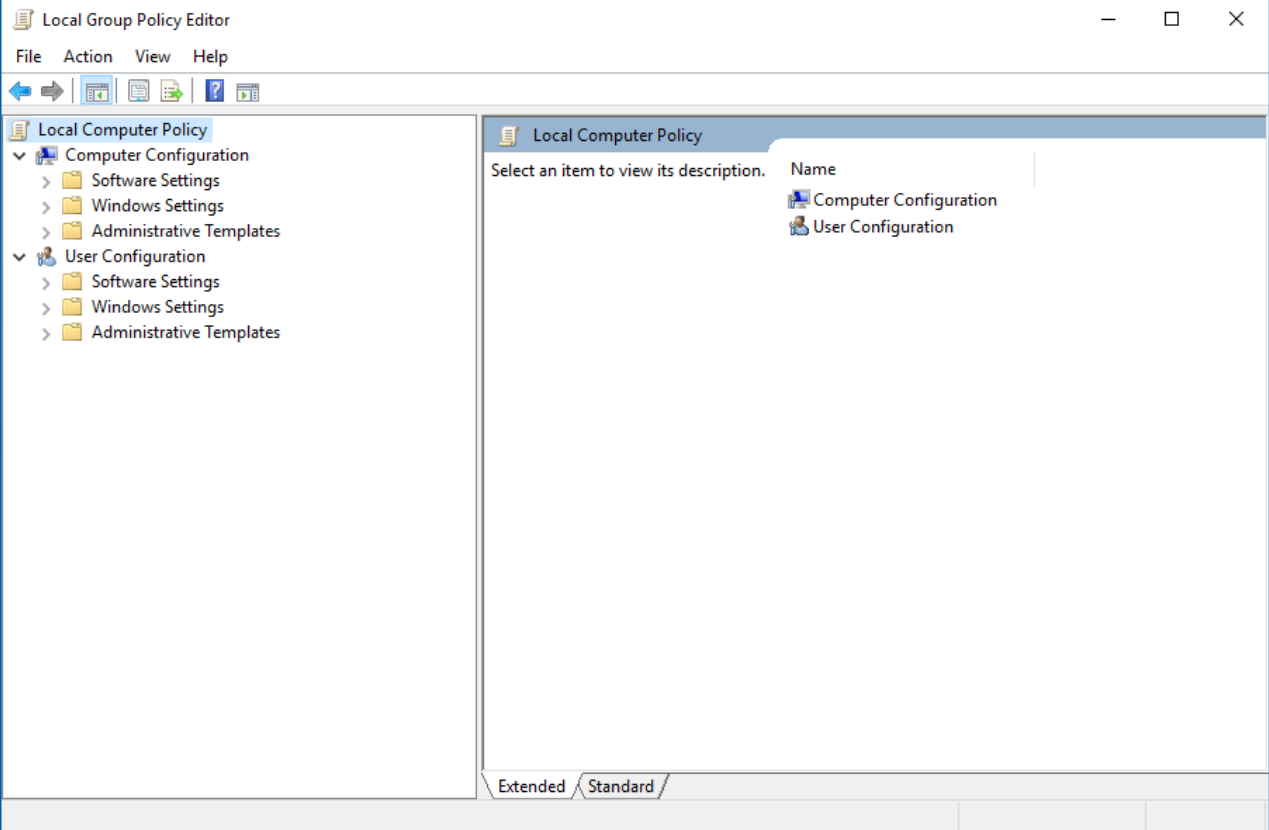The image size is (1269, 830).
Task: Select Administrative Templates text under User Configuration
Action: click(186, 332)
